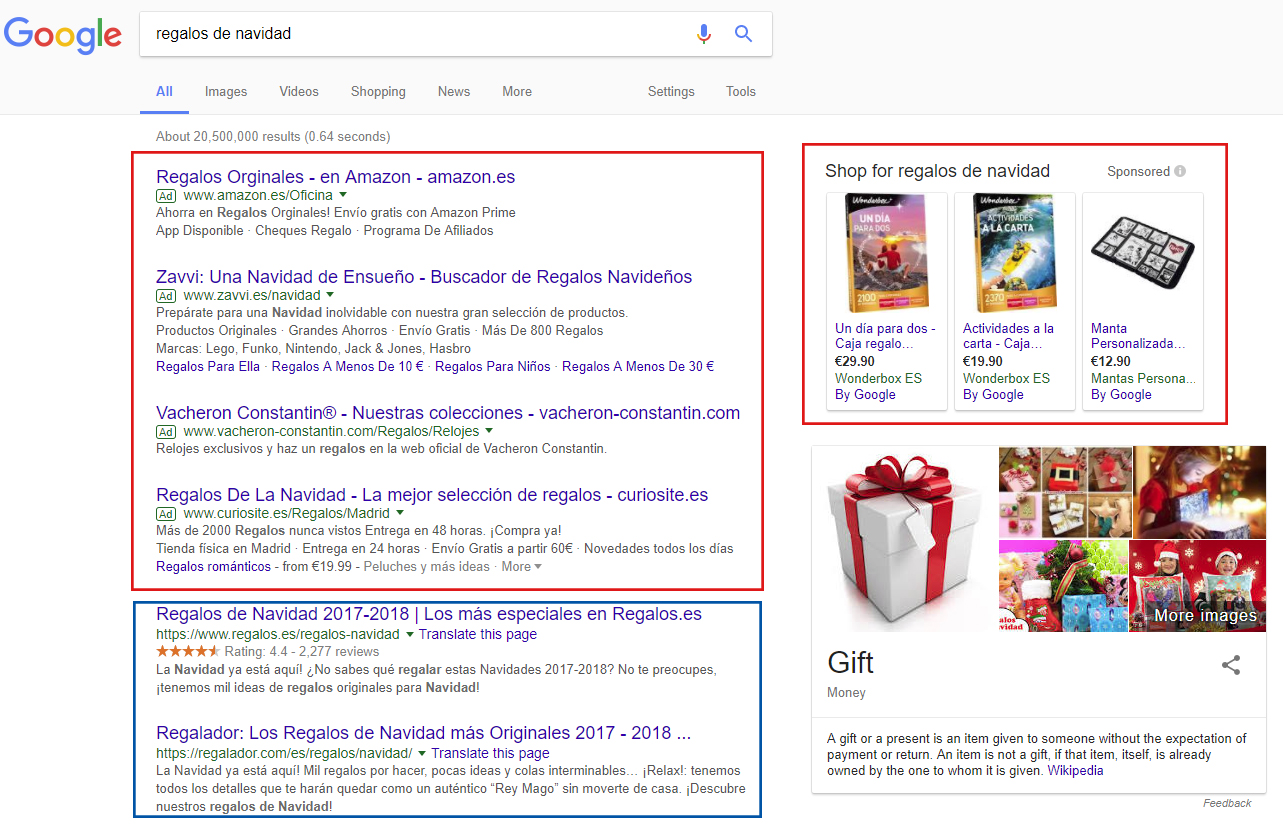Open the Zavvi Navidad de Ensueño ad
The height and width of the screenshot is (828, 1283).
pos(424,277)
